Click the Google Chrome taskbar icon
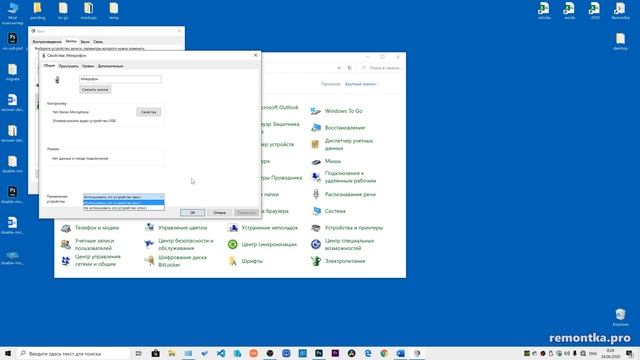640x360 pixels. (x=384, y=353)
